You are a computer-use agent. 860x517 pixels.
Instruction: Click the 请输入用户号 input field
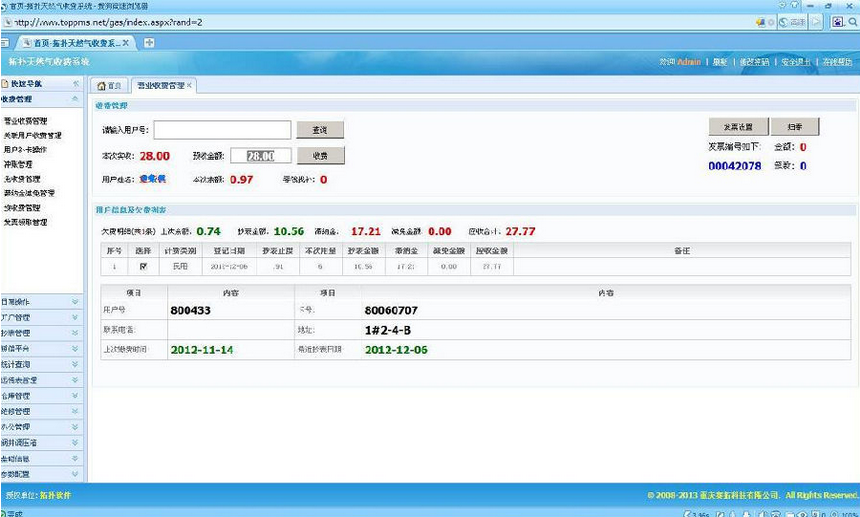click(x=222, y=130)
